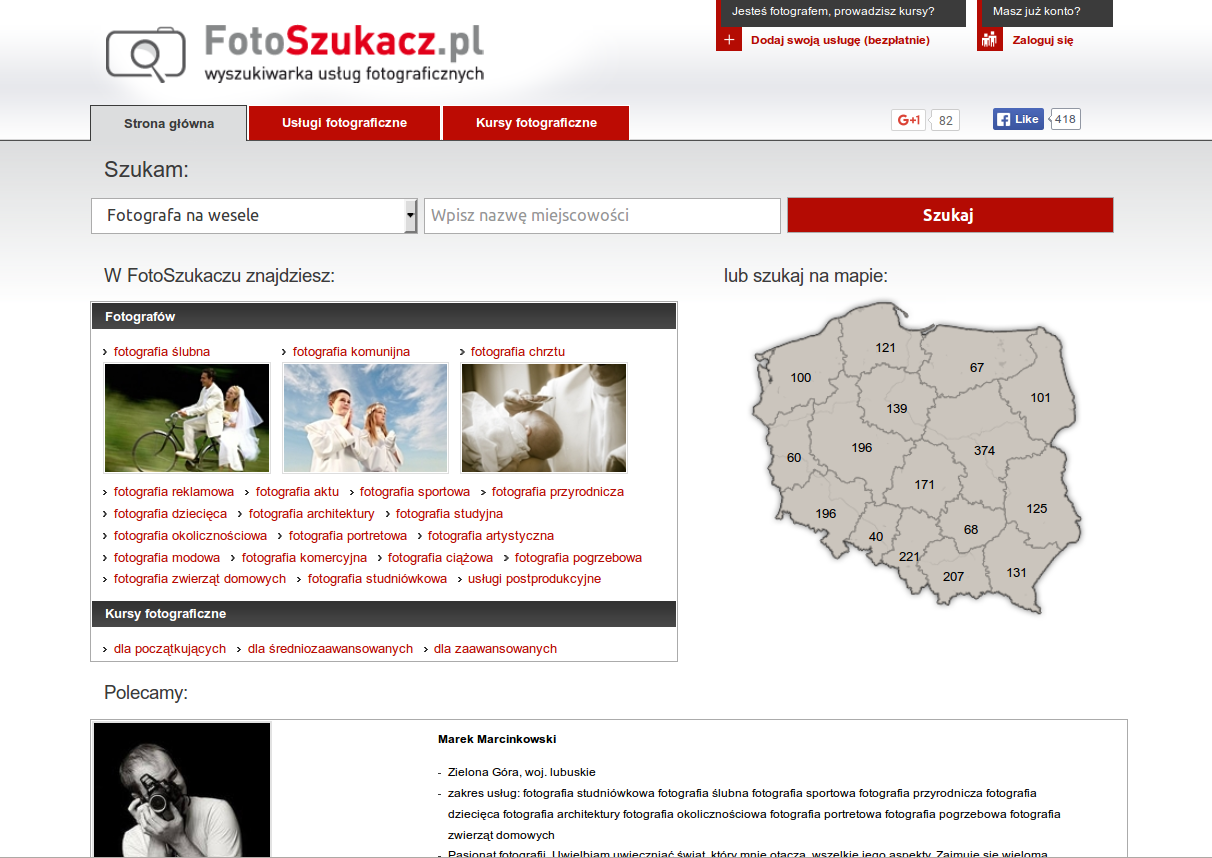Select map region labeled 131
The image size is (1212, 858).
pyautogui.click(x=1016, y=573)
